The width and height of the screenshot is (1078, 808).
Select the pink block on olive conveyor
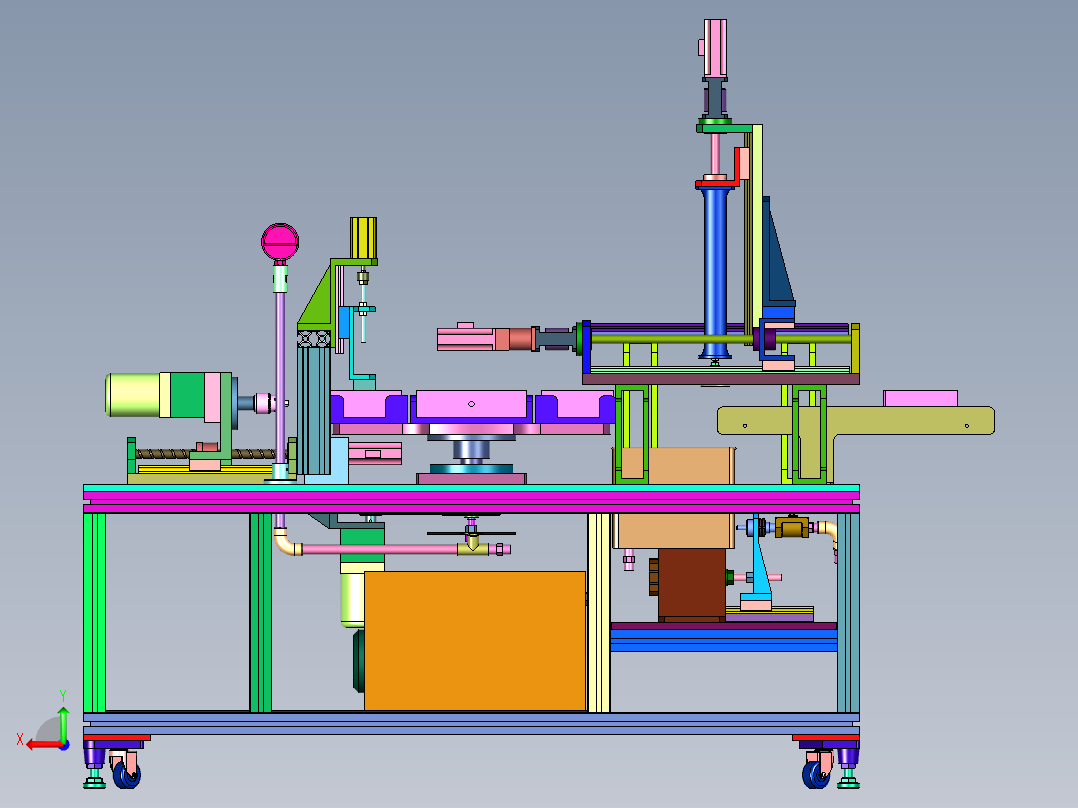[x=920, y=398]
